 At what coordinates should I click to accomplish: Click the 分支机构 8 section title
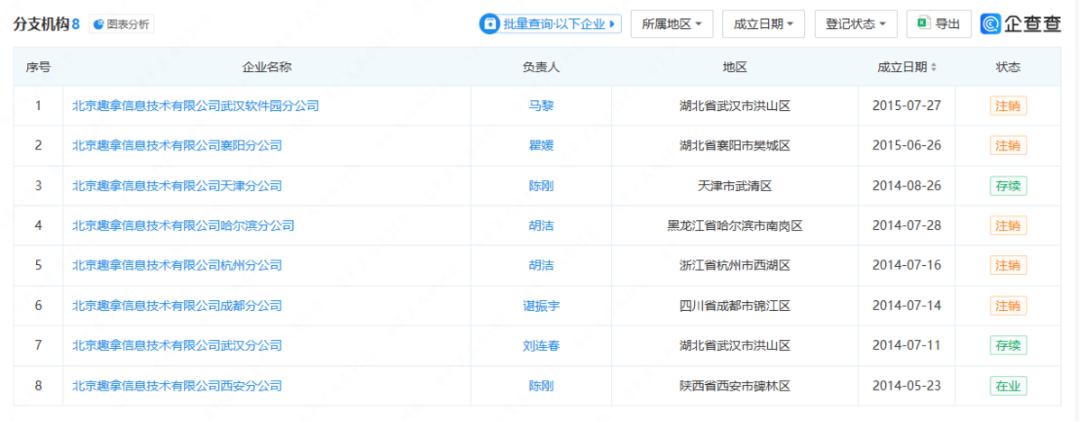coord(47,24)
